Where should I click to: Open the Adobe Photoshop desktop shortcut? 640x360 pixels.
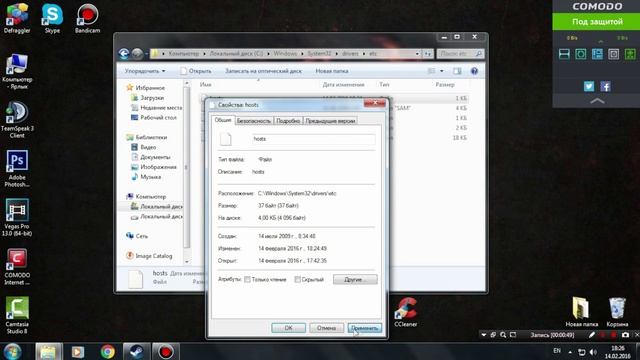17,169
